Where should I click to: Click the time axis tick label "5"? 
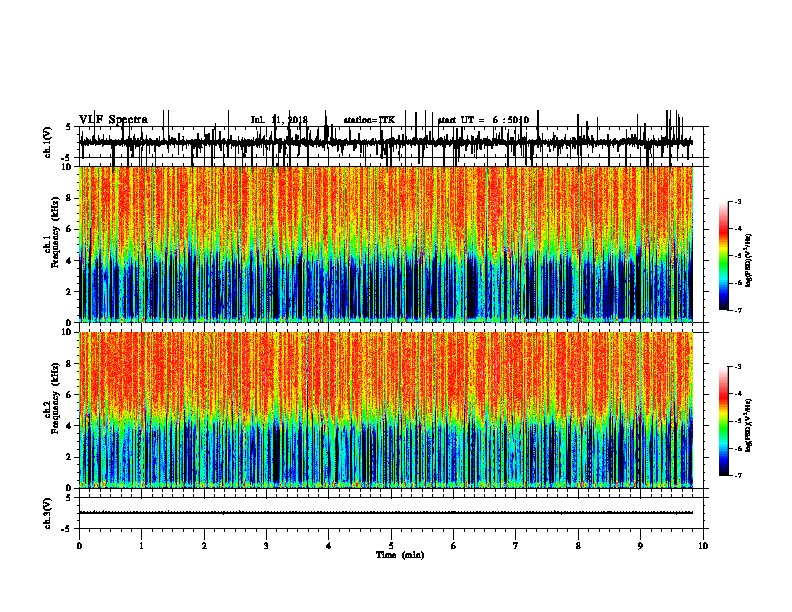(x=391, y=546)
